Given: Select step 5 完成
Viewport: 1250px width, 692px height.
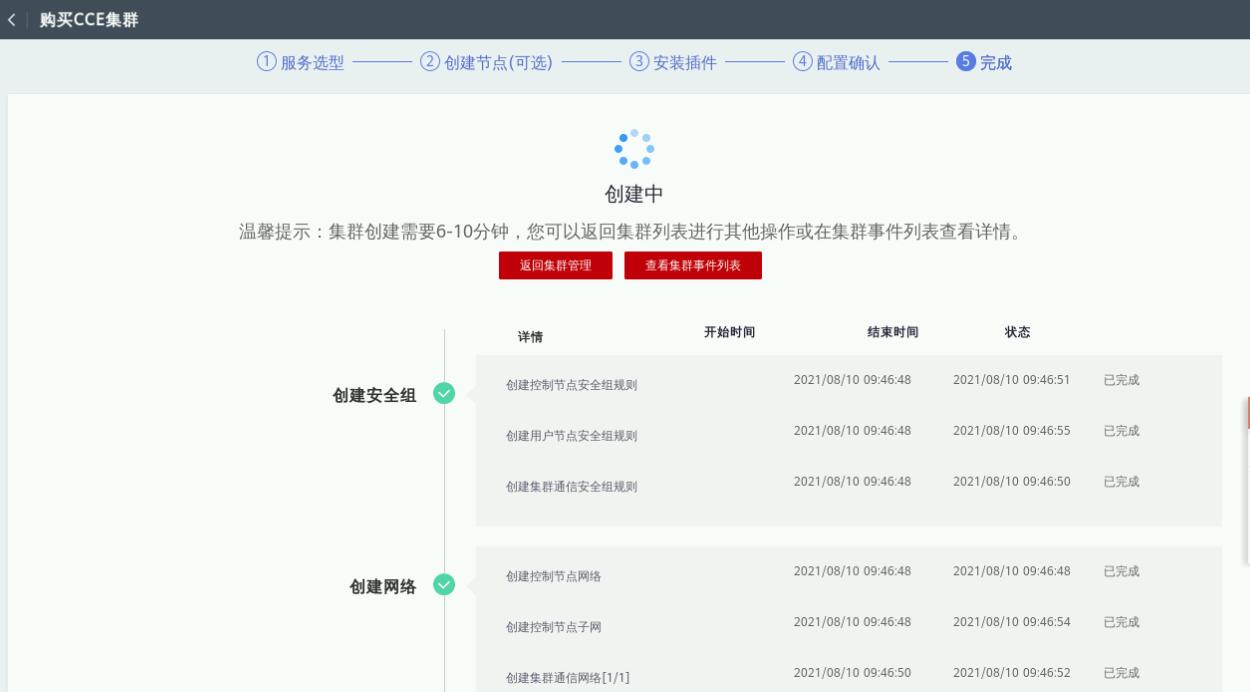Looking at the screenshot, I should [x=984, y=62].
